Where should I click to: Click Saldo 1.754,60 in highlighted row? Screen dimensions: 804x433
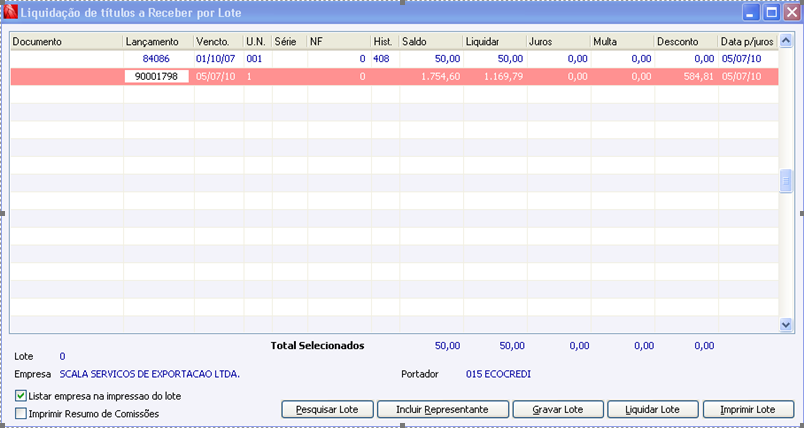(441, 76)
